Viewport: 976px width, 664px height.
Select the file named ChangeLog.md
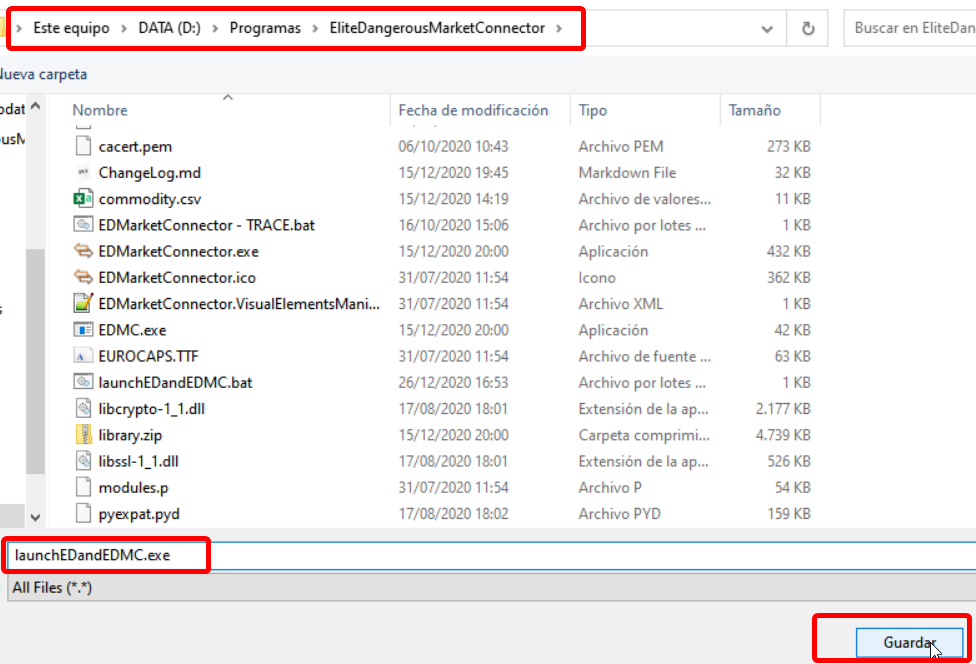[x=149, y=172]
